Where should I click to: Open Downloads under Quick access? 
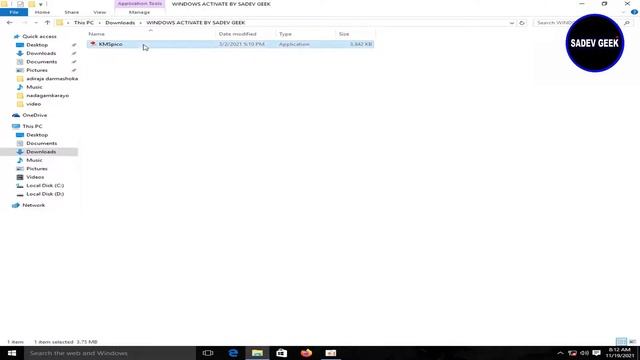[41, 53]
